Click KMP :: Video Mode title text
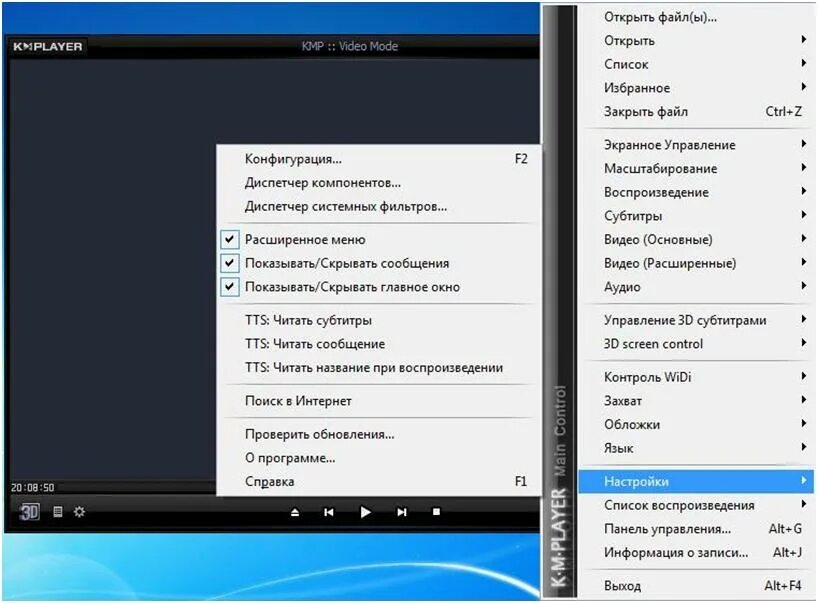This screenshot has width=818, height=603. click(350, 46)
